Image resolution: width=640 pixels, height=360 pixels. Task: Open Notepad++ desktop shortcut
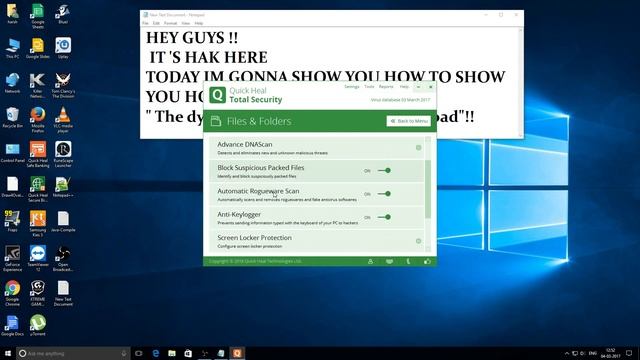pos(63,187)
